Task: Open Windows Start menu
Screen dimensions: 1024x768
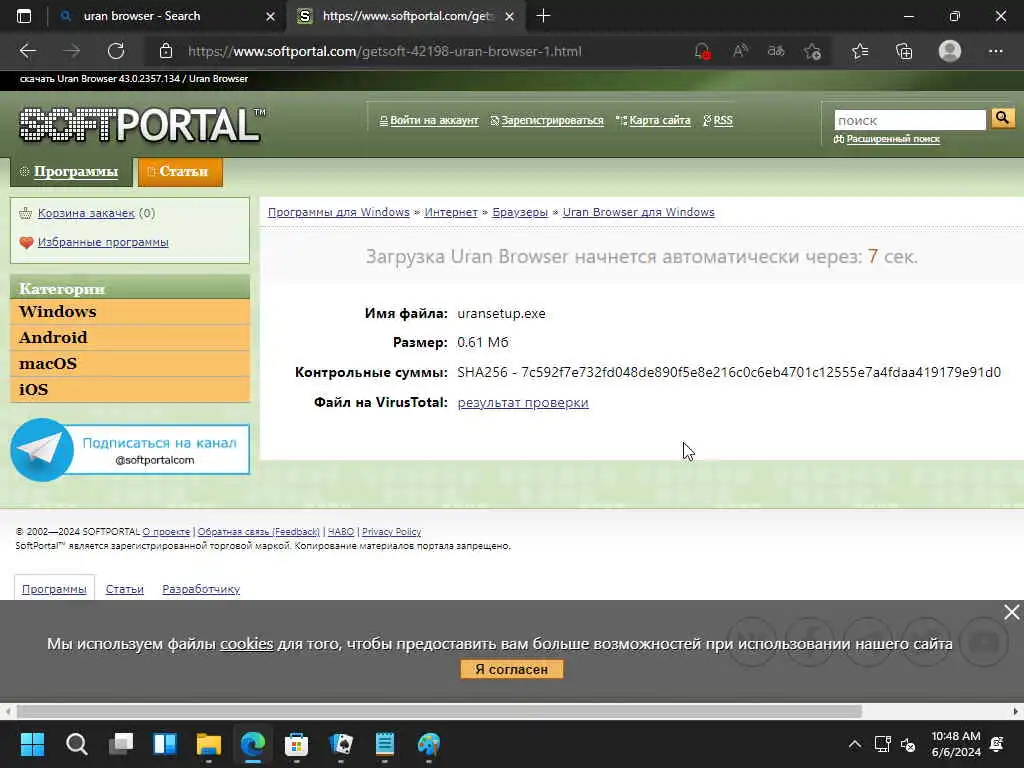Action: [x=32, y=744]
